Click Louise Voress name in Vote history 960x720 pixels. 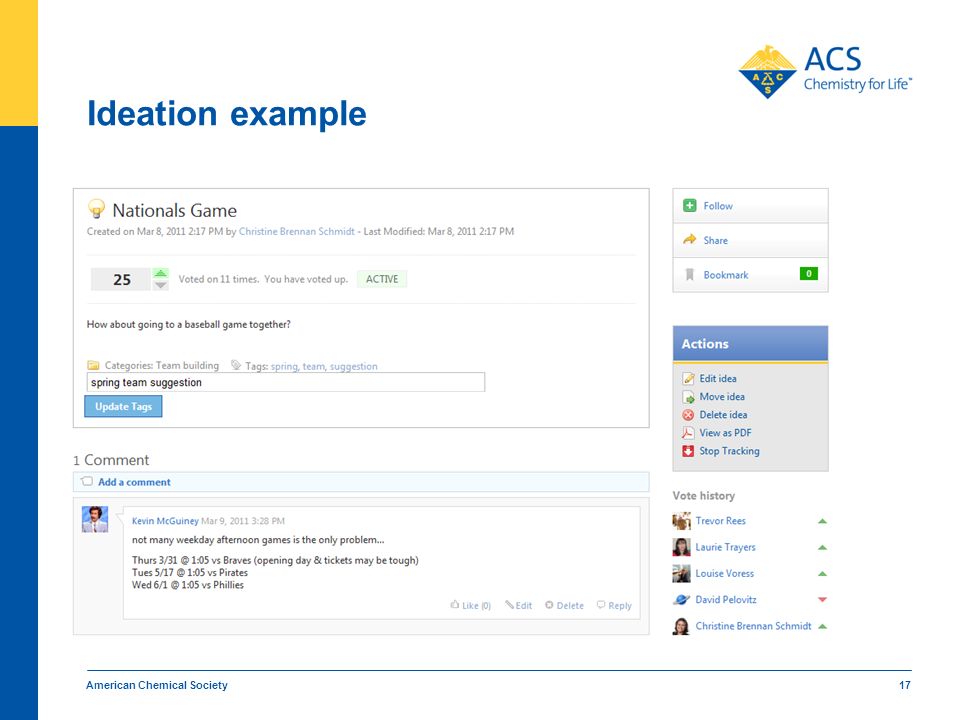pos(724,574)
